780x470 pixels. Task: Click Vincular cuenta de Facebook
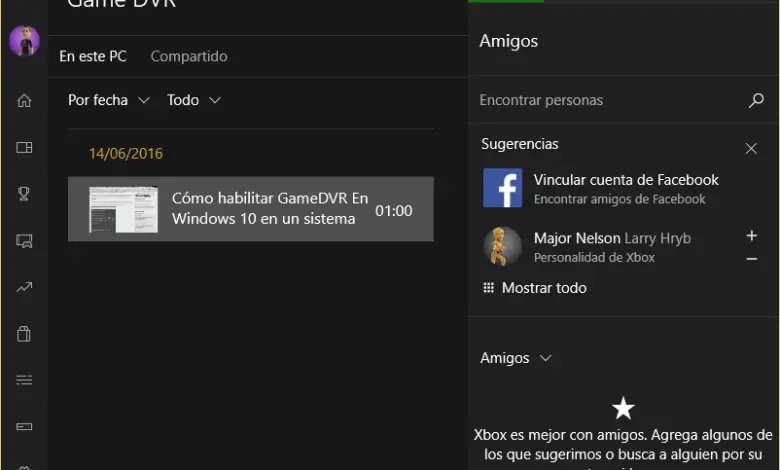626,180
